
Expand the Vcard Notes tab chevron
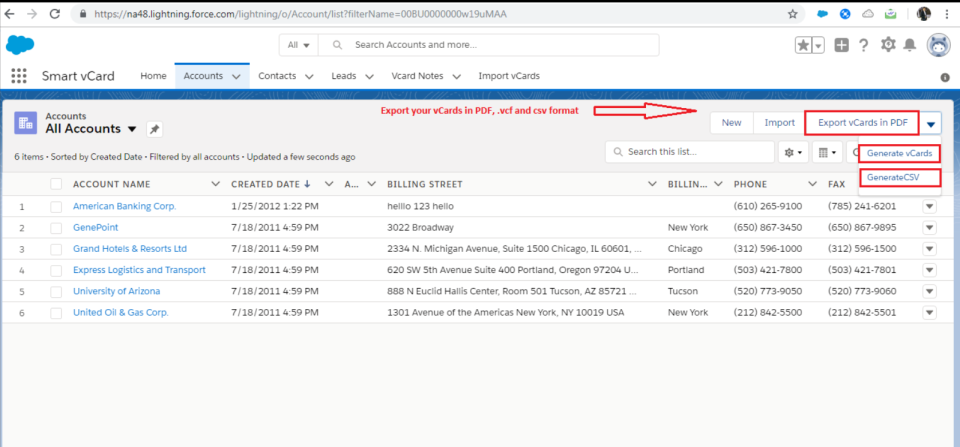click(x=456, y=77)
